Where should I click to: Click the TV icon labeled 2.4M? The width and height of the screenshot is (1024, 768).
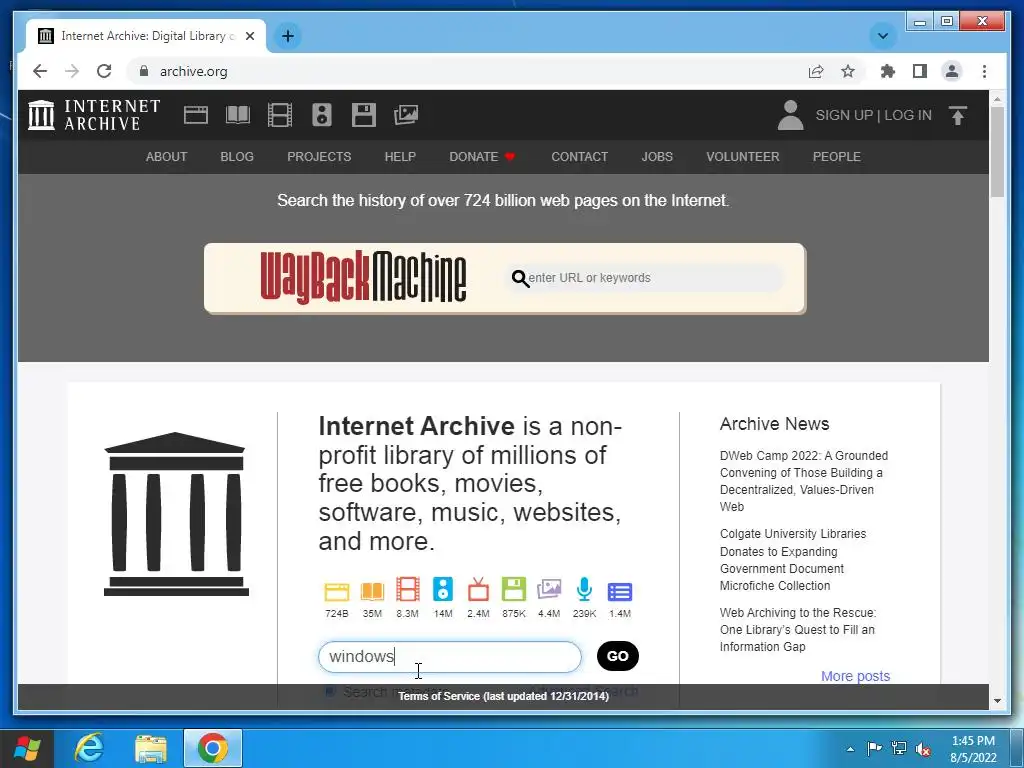(478, 589)
